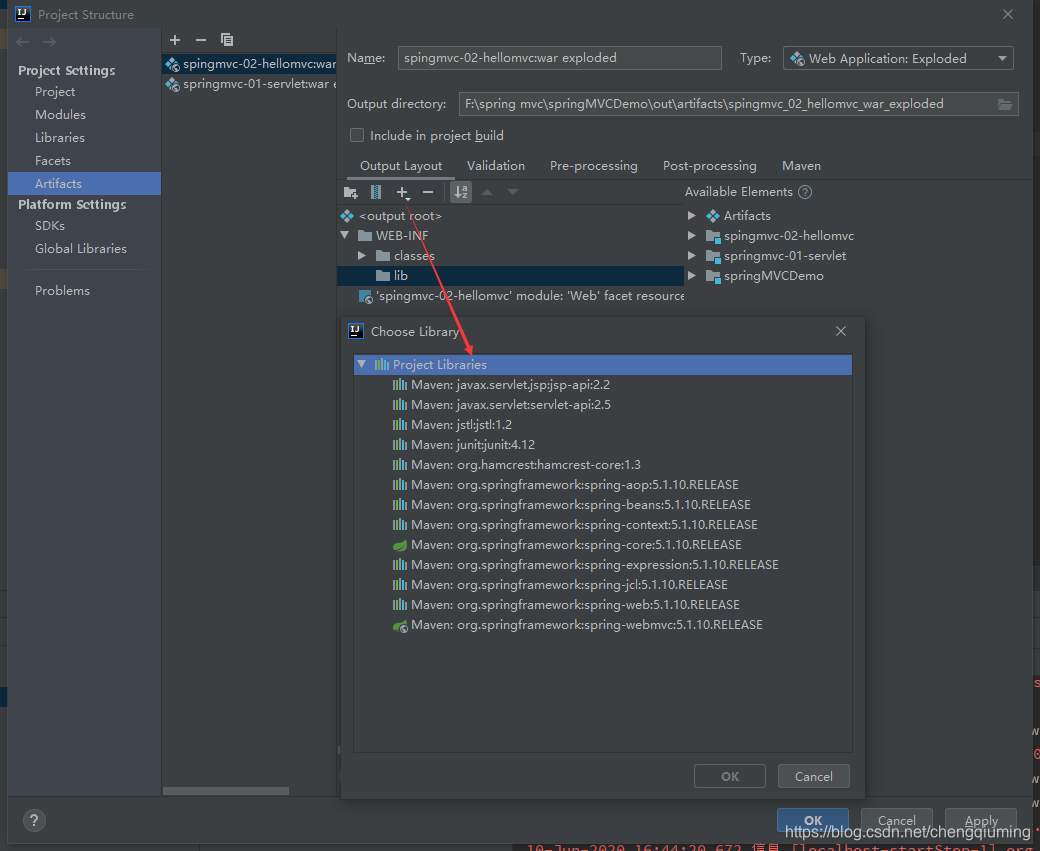1040x851 pixels.
Task: Click Cancel in Project Structure window
Action: click(x=897, y=820)
